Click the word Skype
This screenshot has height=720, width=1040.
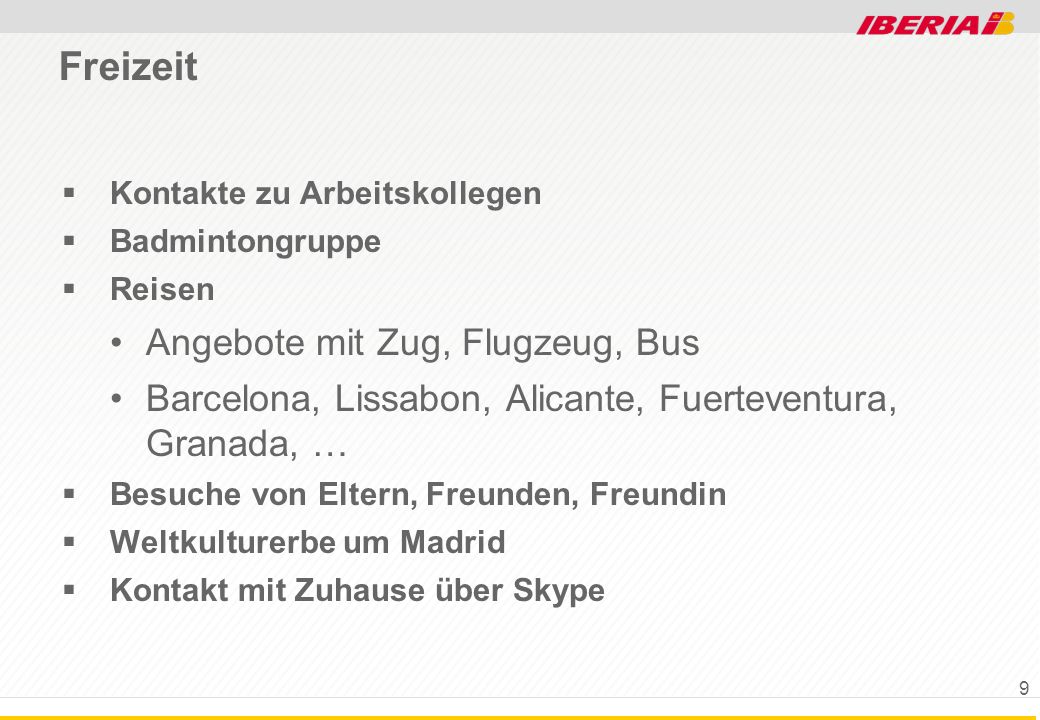tap(558, 591)
